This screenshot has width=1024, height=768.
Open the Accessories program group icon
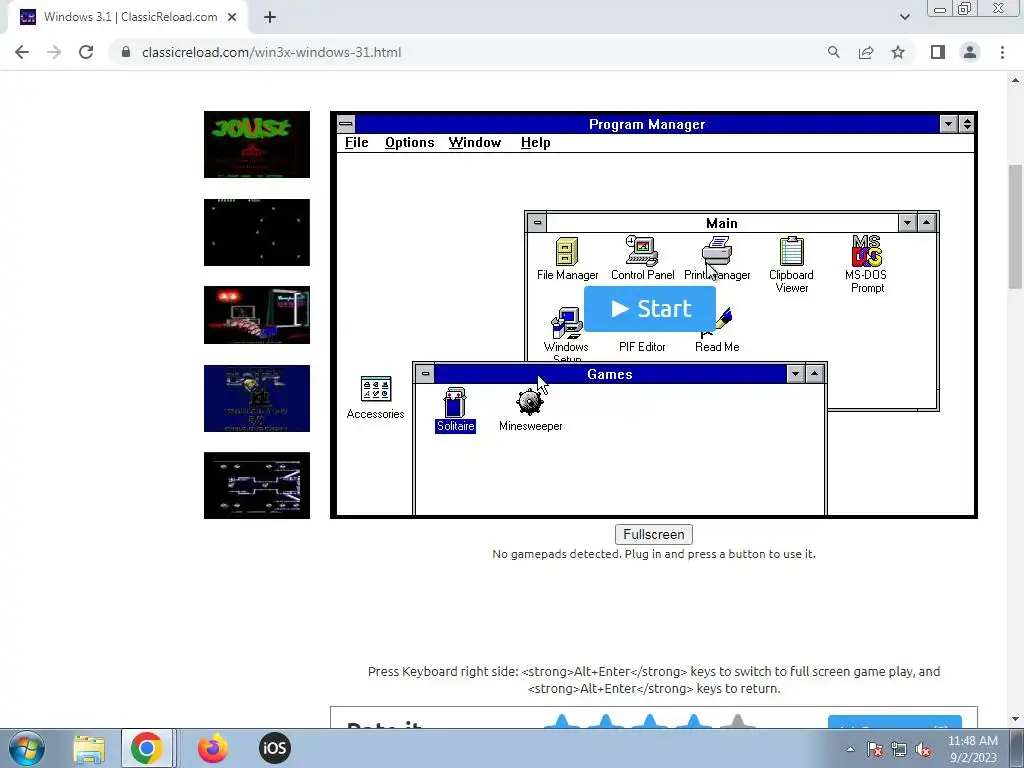(x=376, y=398)
